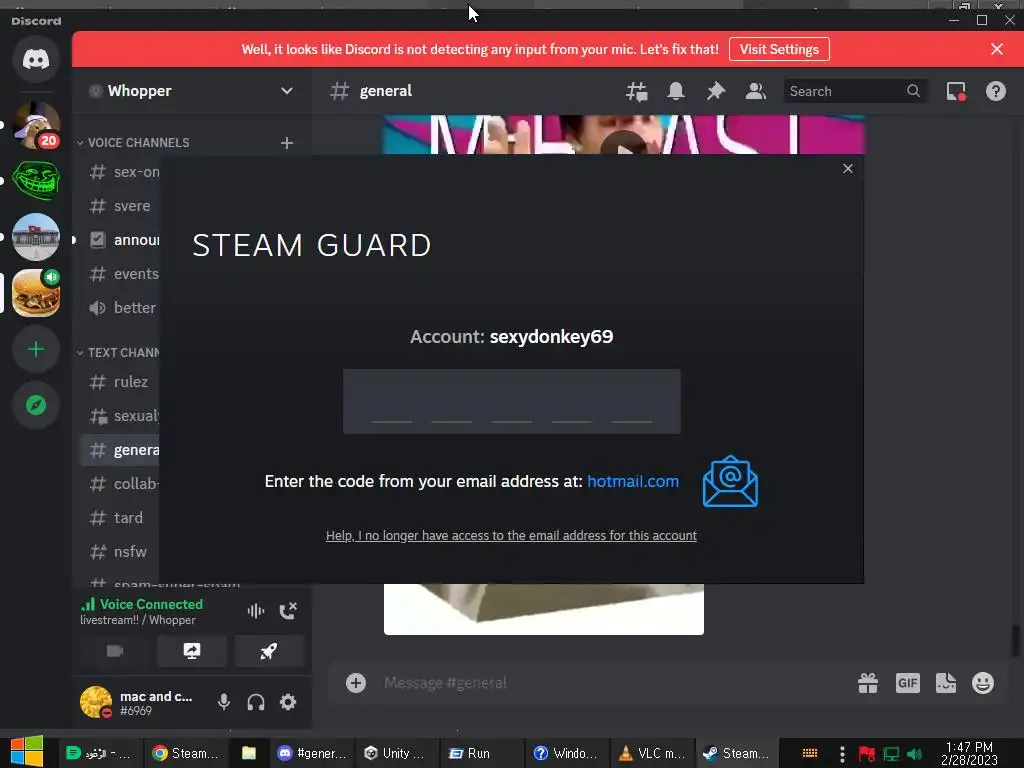Click the volume speaker tray icon
The width and height of the screenshot is (1024, 768).
click(914, 754)
